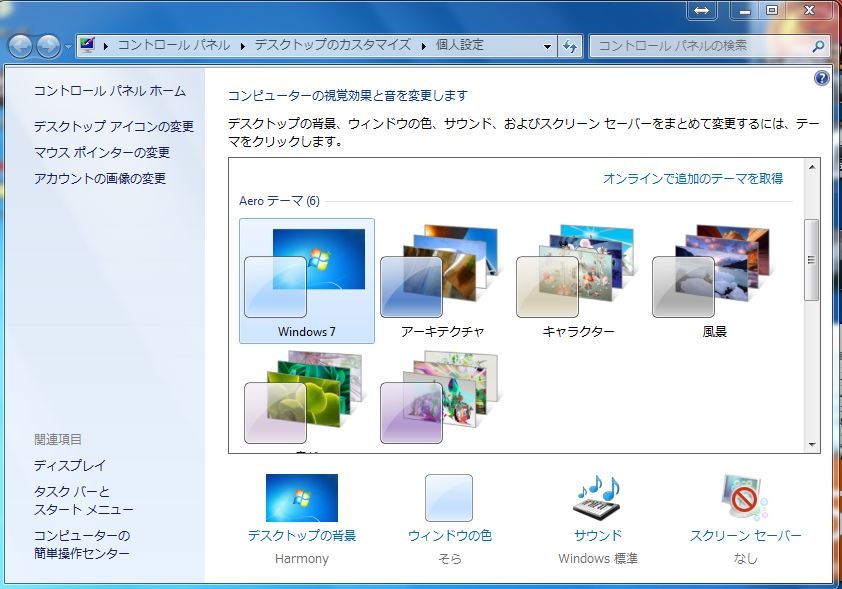Screen dimensions: 842x589
Task: Go back with the Back arrow
Action: point(20,46)
